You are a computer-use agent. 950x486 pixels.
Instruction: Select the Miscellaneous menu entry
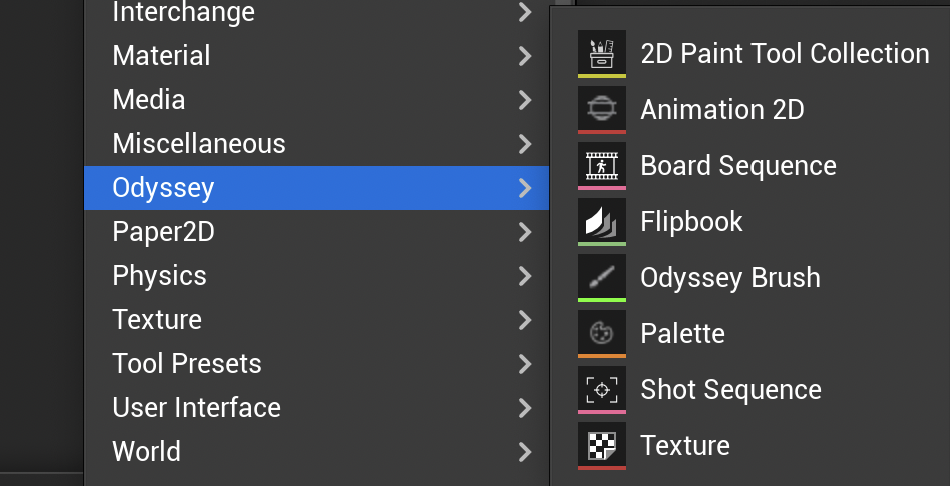(316, 144)
